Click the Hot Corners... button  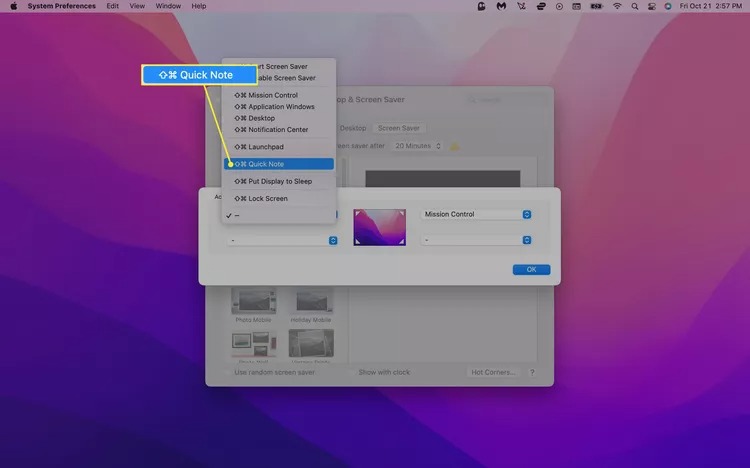click(493, 372)
